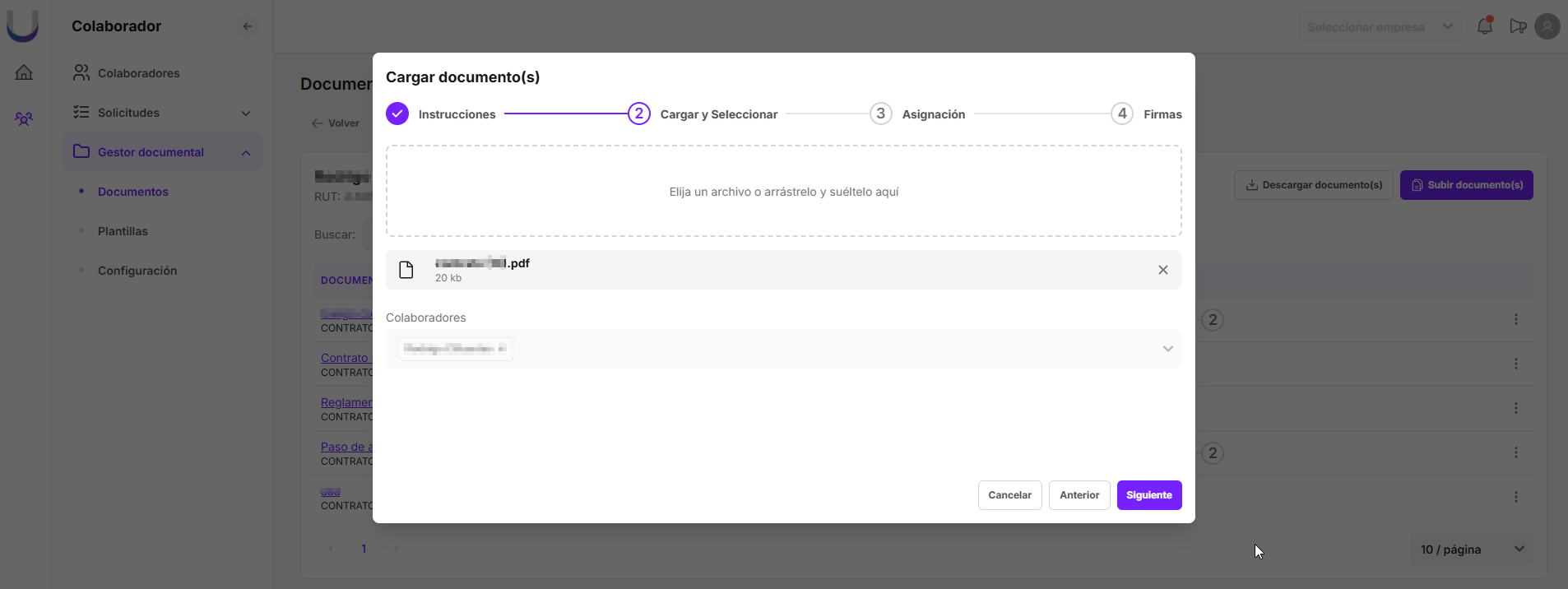Remove the uploaded PDF file

click(1162, 270)
